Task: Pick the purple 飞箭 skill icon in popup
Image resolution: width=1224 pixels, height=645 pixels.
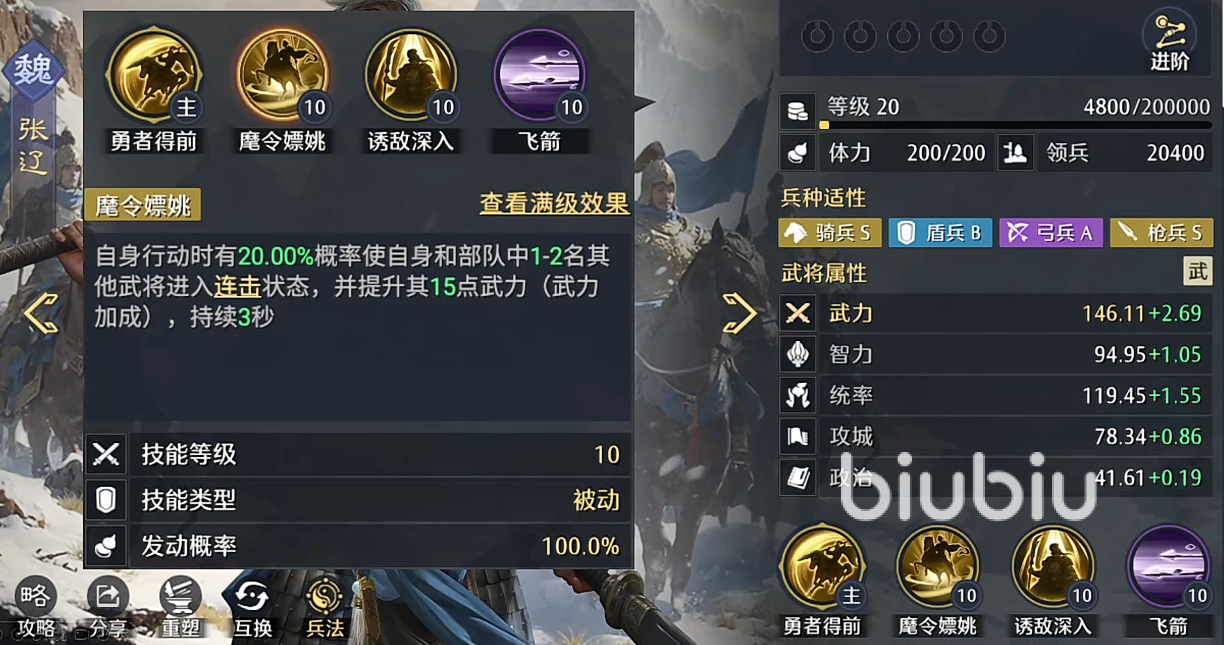Action: click(x=540, y=75)
